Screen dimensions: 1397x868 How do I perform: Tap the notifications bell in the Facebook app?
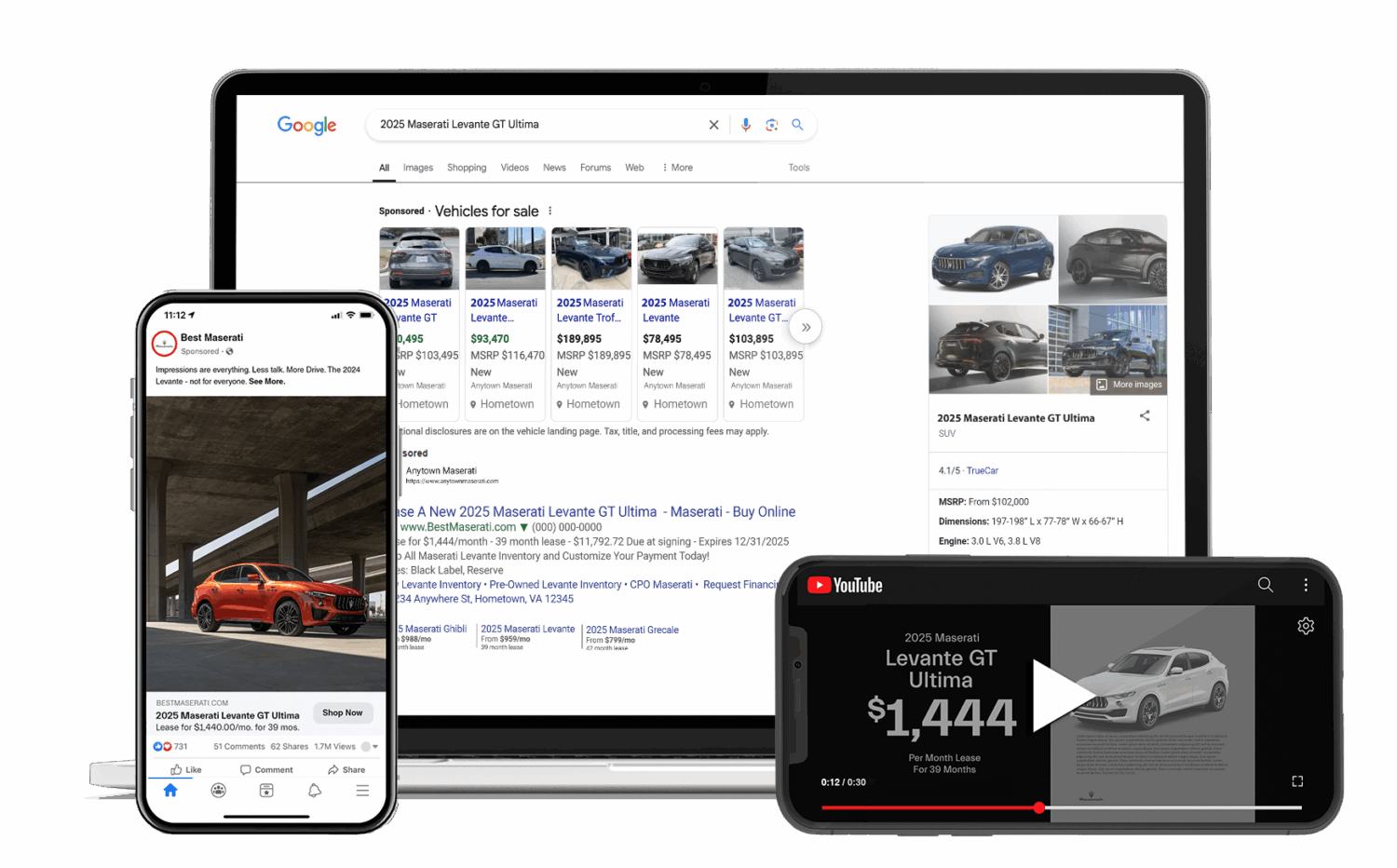pos(315,791)
